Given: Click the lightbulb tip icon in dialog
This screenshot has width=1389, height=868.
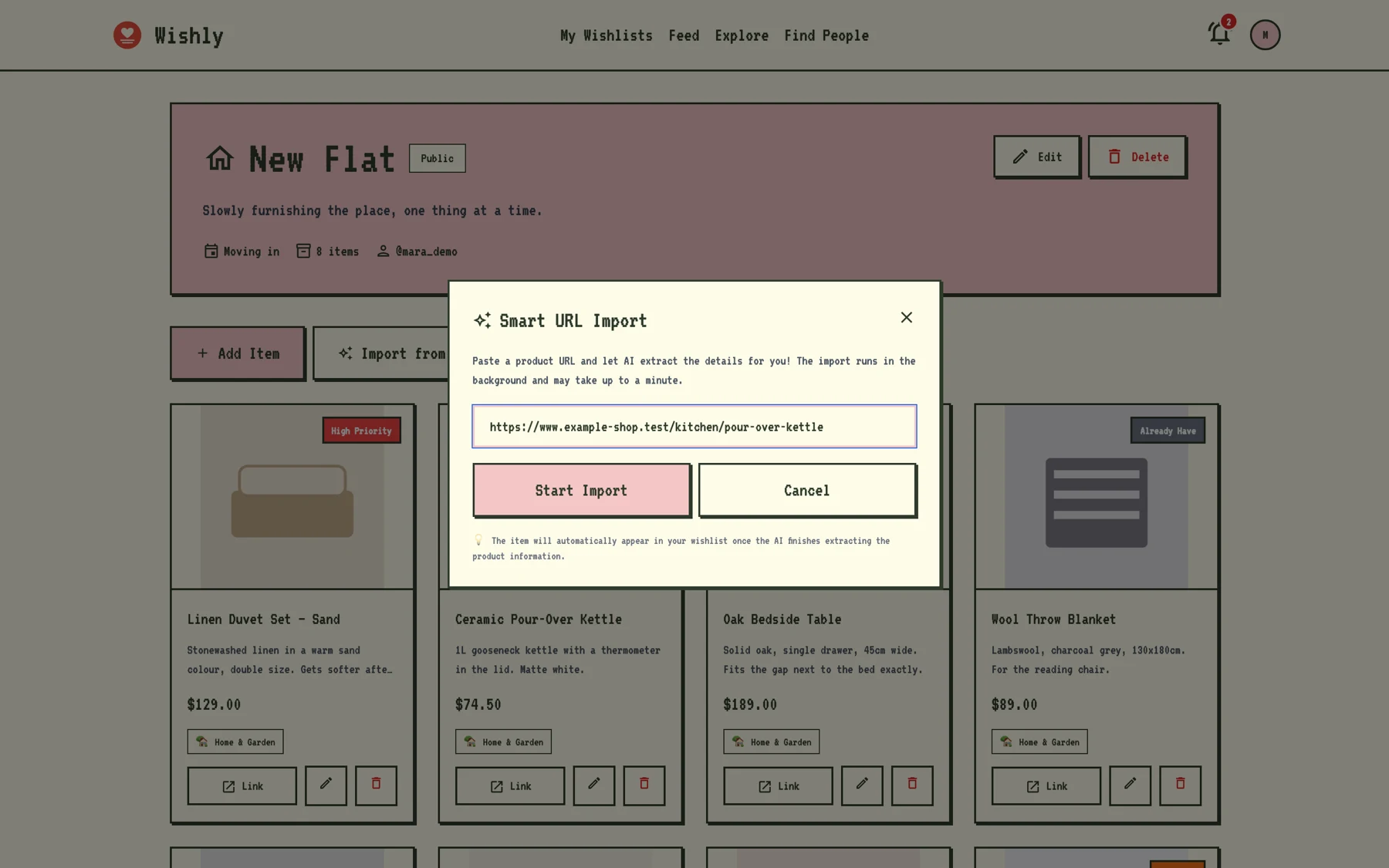Looking at the screenshot, I should coord(478,540).
